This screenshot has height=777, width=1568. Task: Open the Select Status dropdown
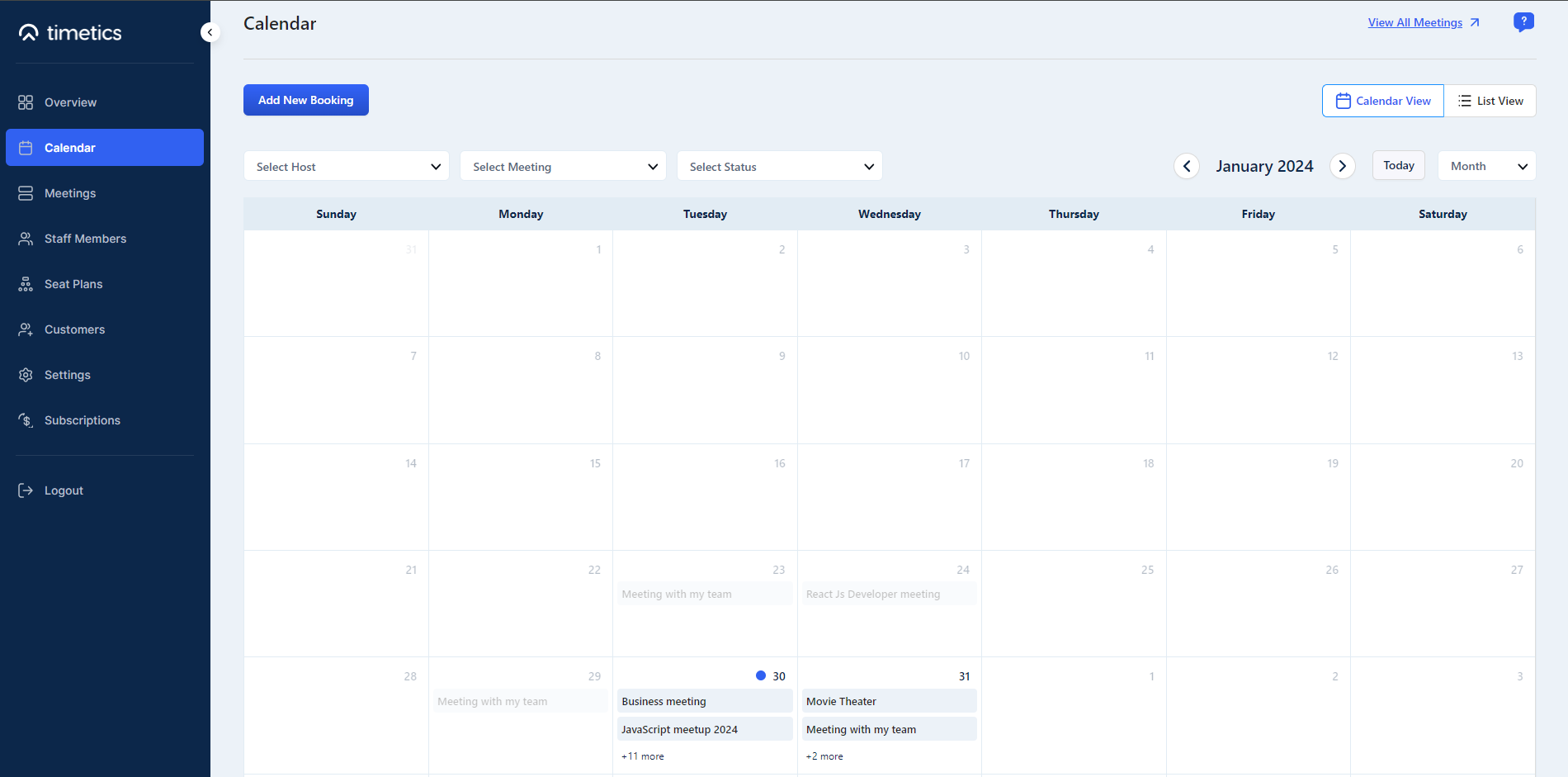click(x=779, y=166)
